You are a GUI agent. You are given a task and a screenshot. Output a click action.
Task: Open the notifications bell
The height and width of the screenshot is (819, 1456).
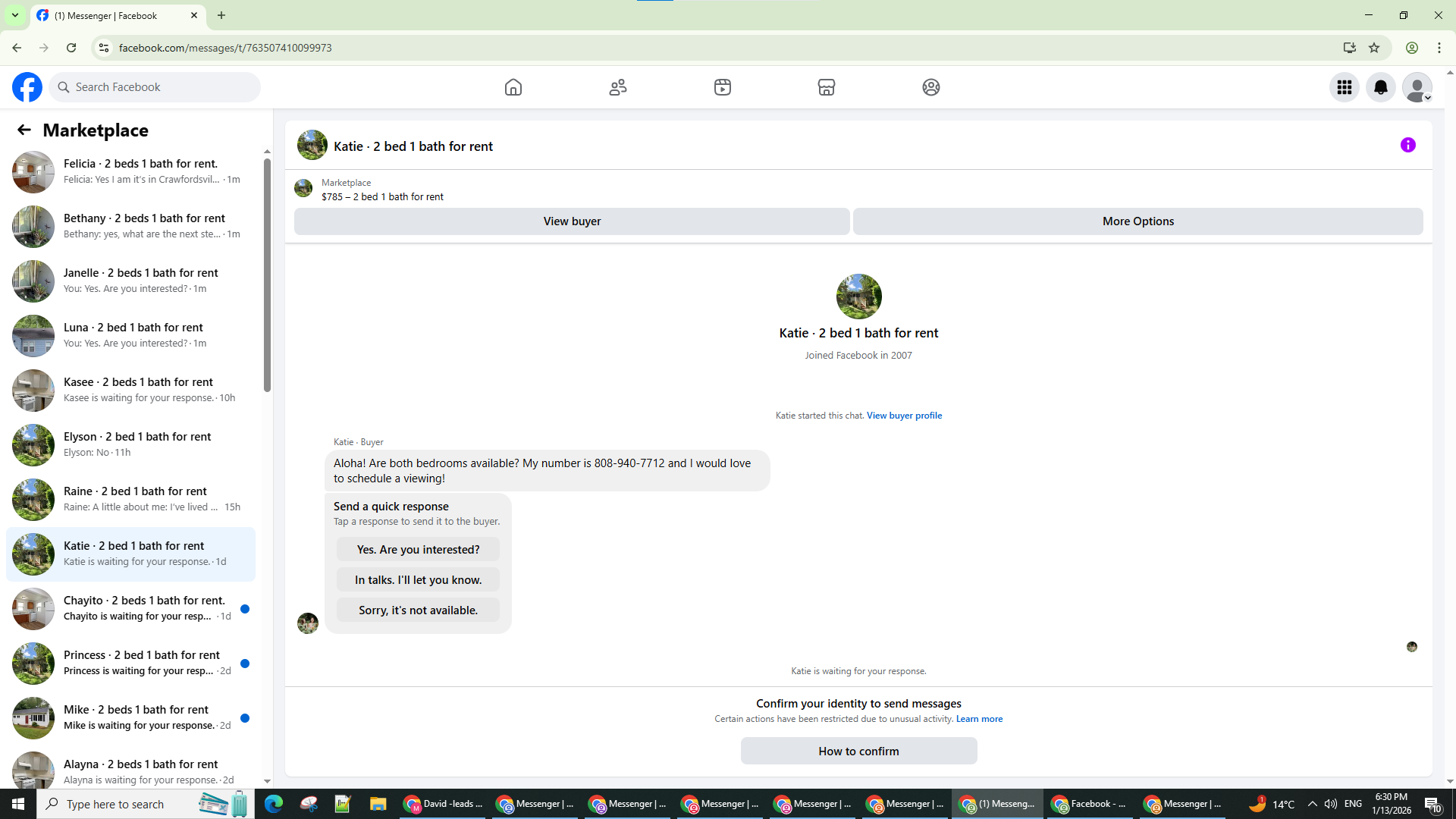[1381, 87]
